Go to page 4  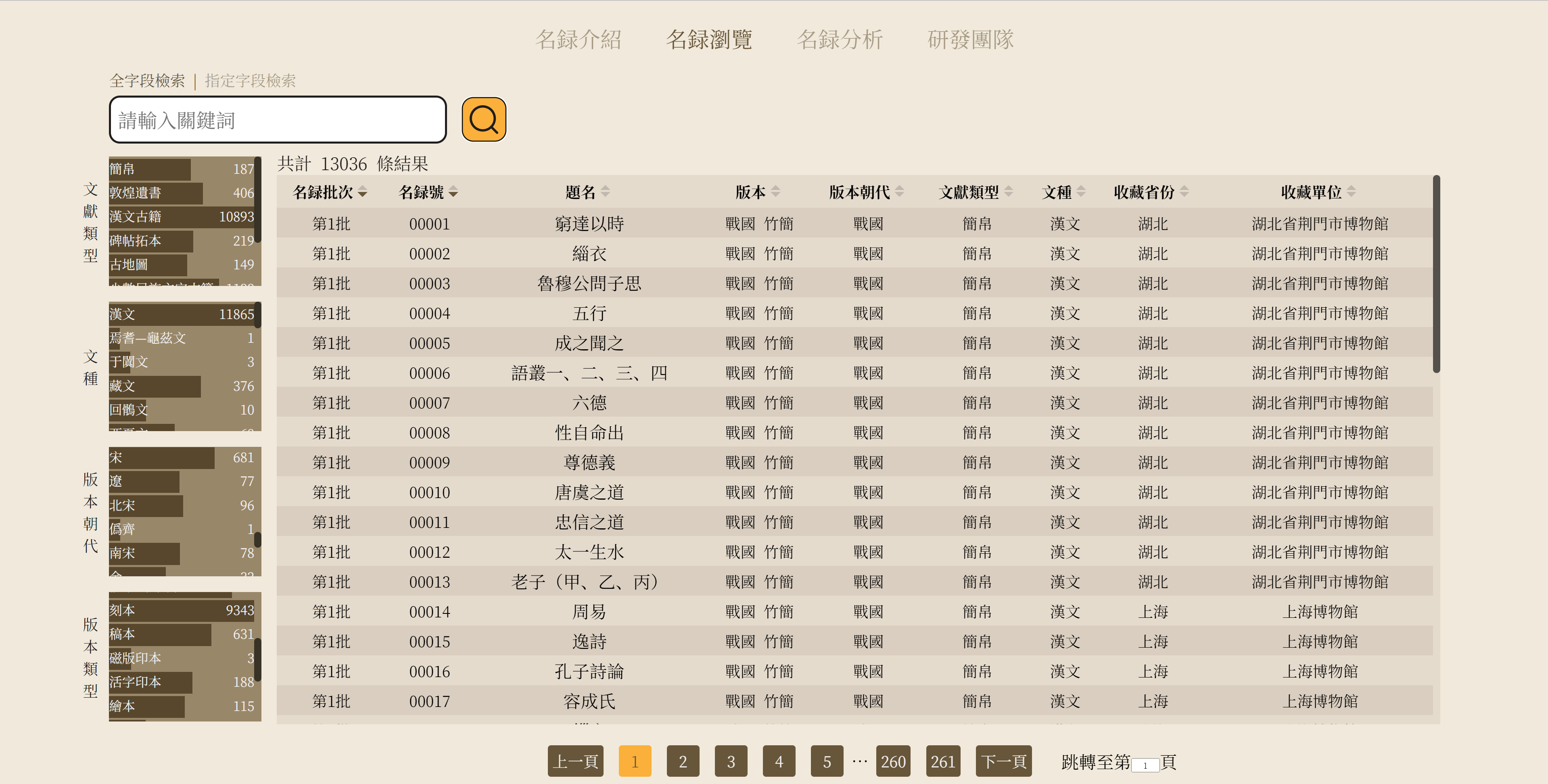click(779, 761)
